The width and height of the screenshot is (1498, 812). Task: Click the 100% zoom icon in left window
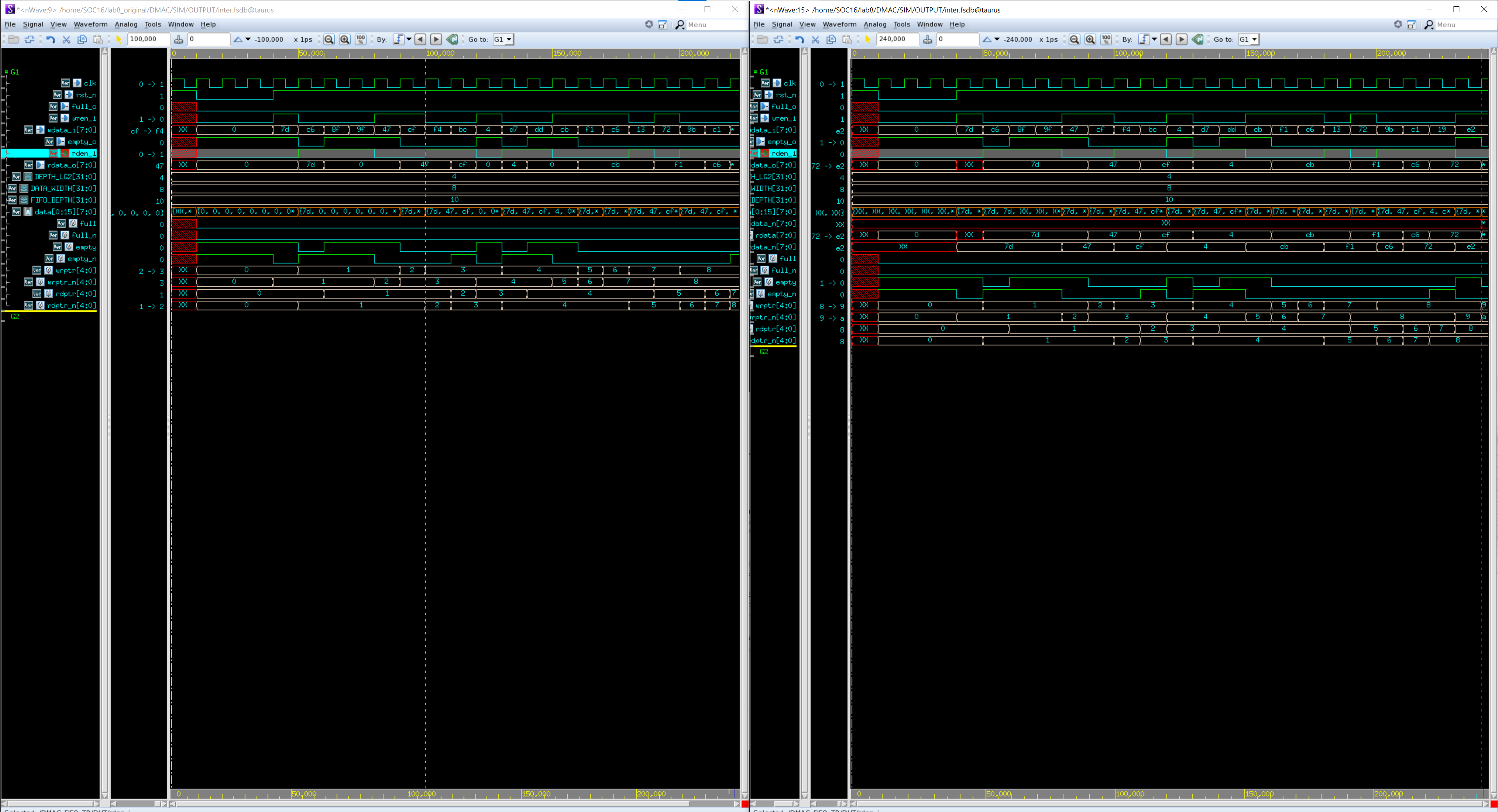tap(360, 39)
